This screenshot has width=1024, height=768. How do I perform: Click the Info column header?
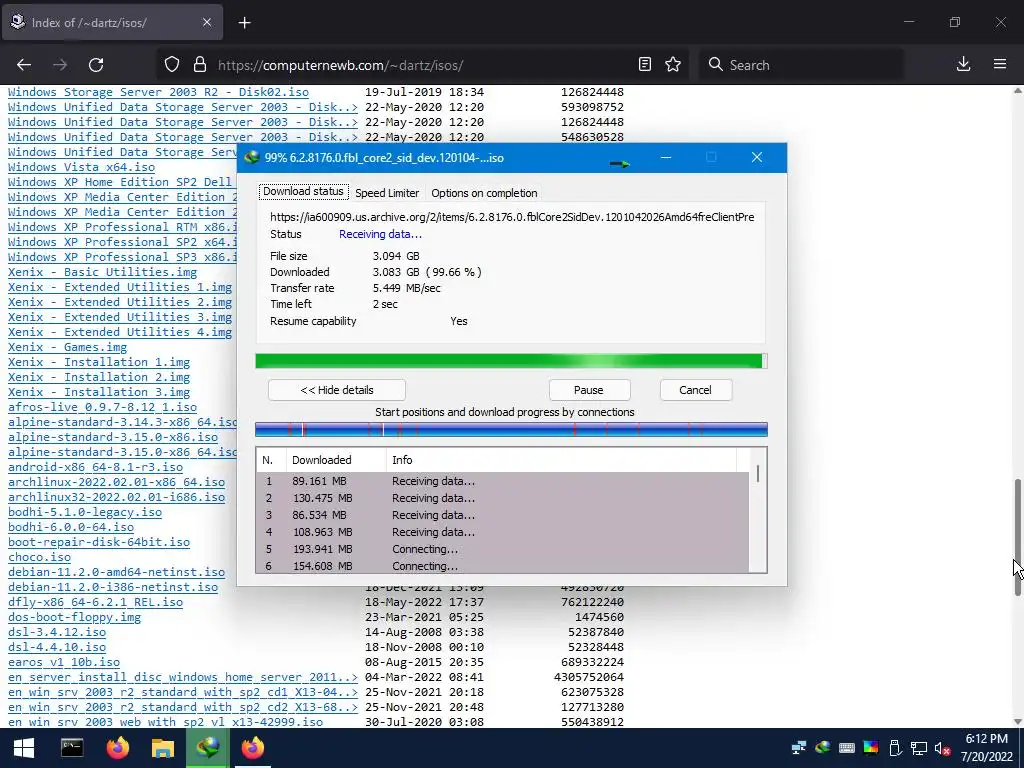pos(561,460)
